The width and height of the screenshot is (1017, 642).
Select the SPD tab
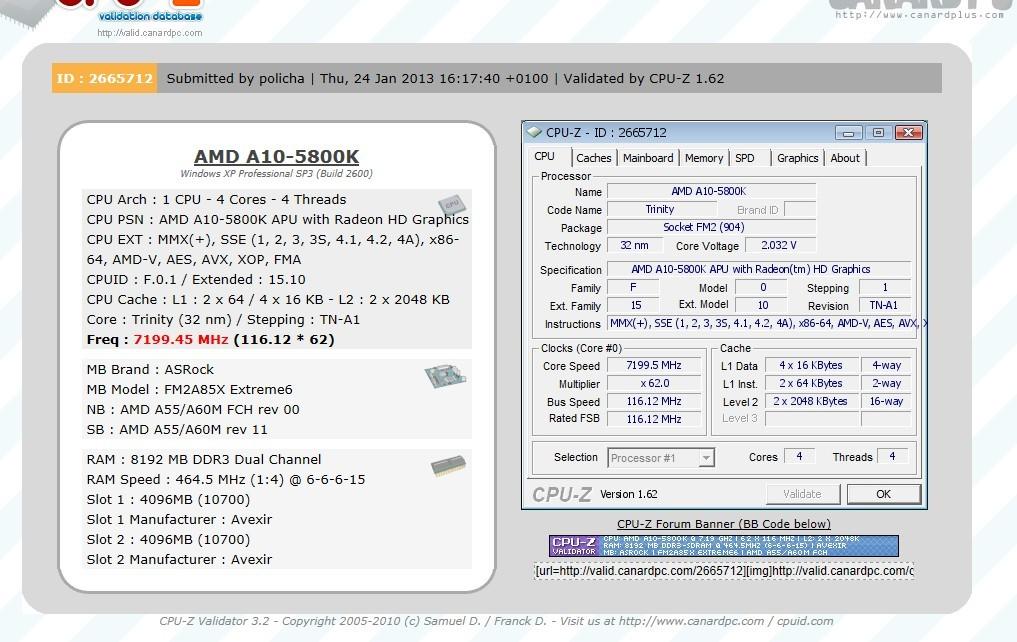(x=745, y=158)
